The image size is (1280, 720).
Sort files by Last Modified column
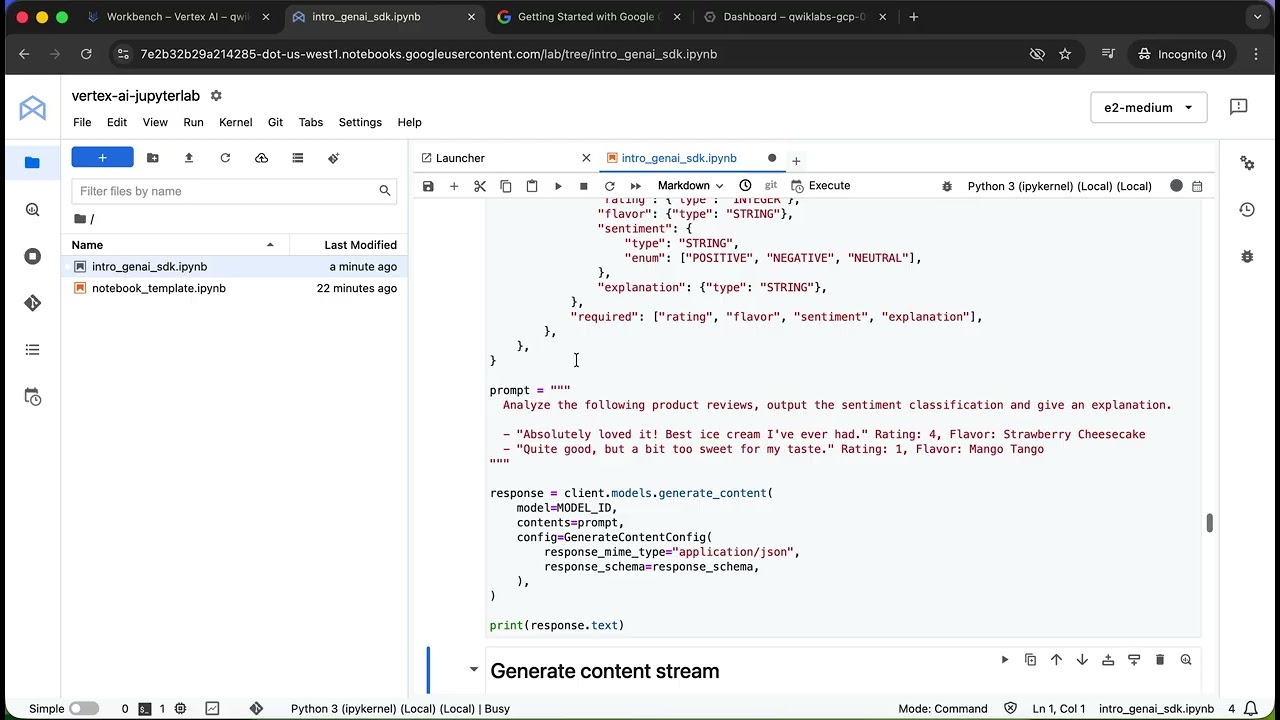[348, 245]
